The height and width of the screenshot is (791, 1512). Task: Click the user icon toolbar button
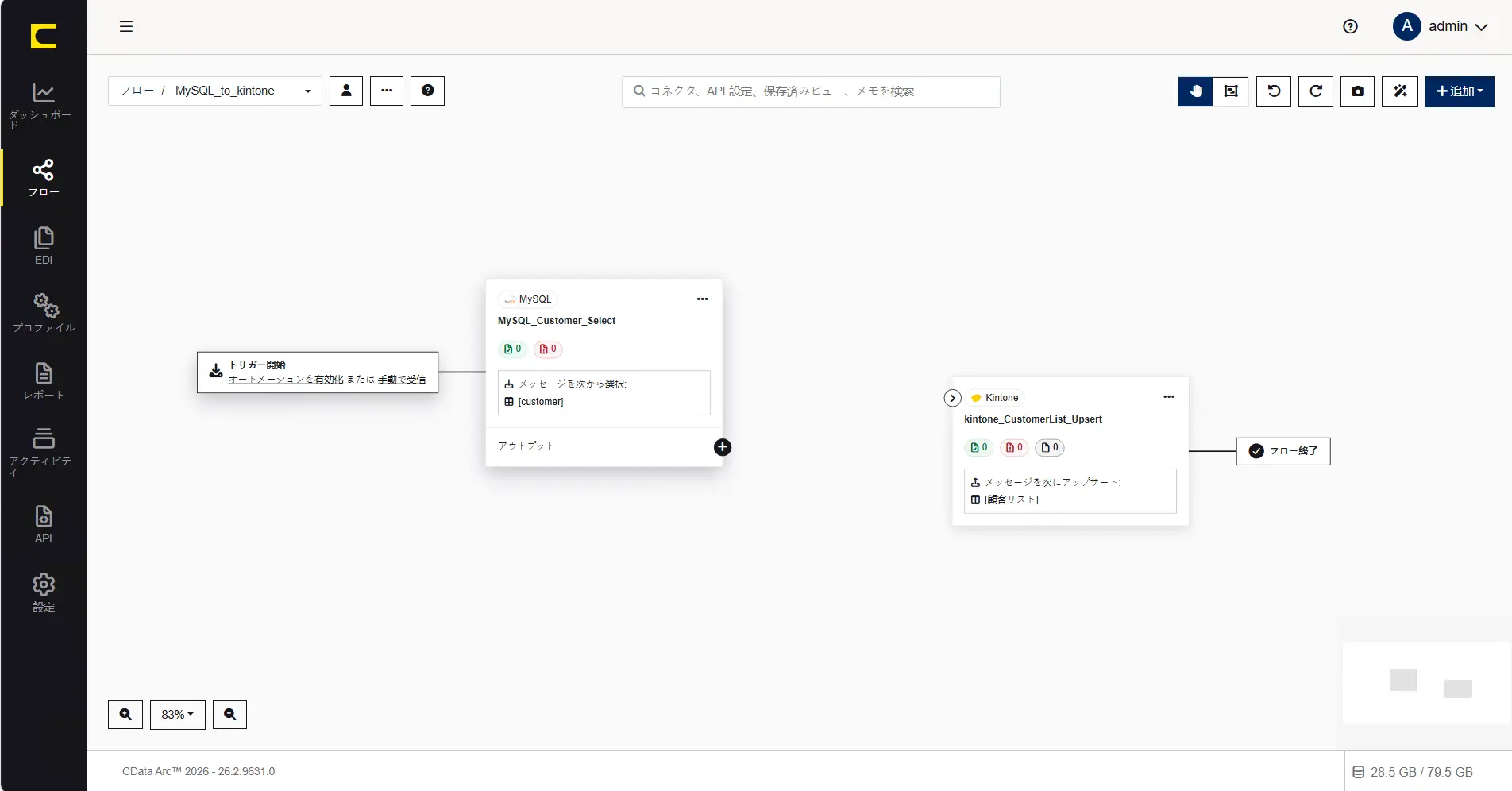pos(346,91)
